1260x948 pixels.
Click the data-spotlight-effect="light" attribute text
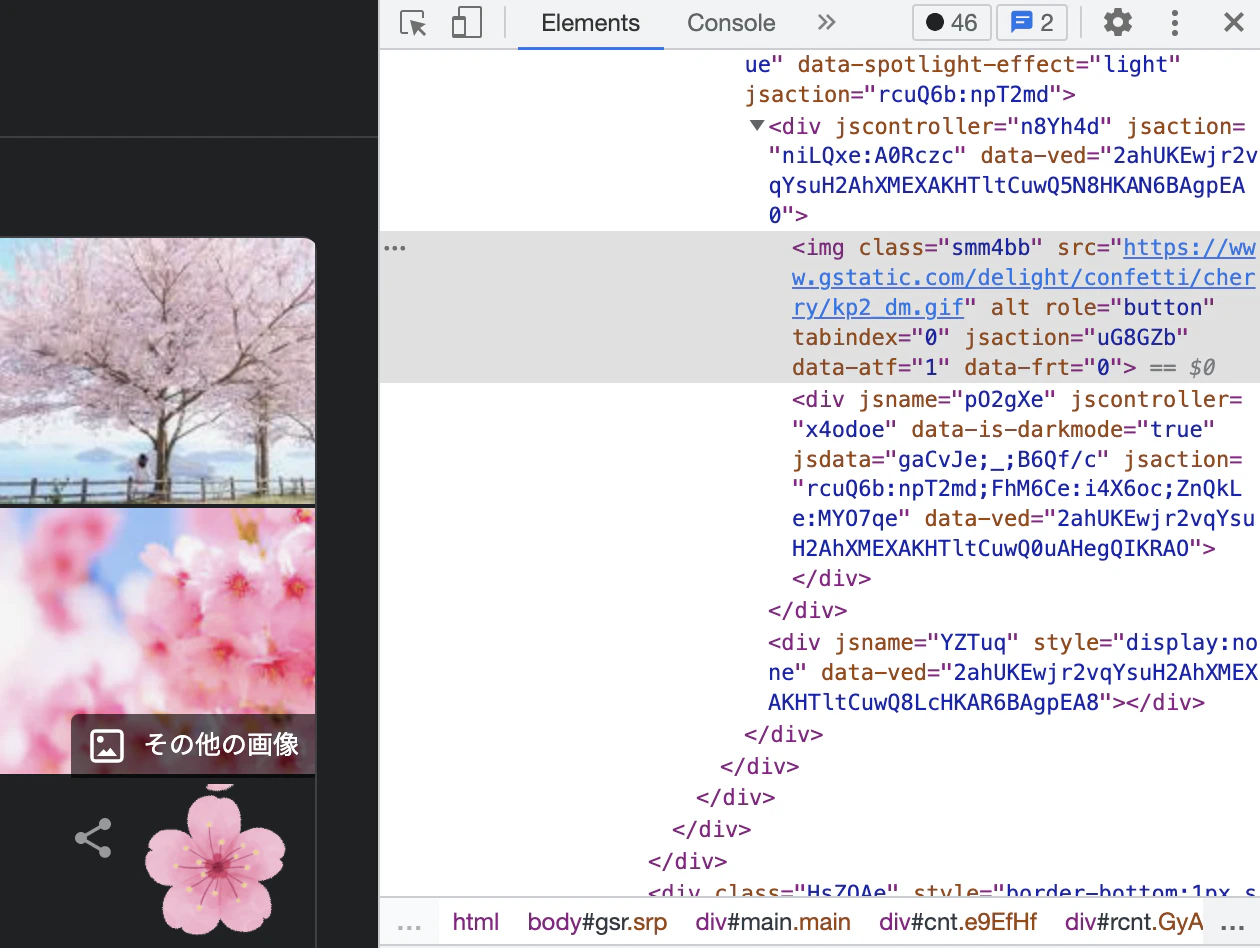989,64
